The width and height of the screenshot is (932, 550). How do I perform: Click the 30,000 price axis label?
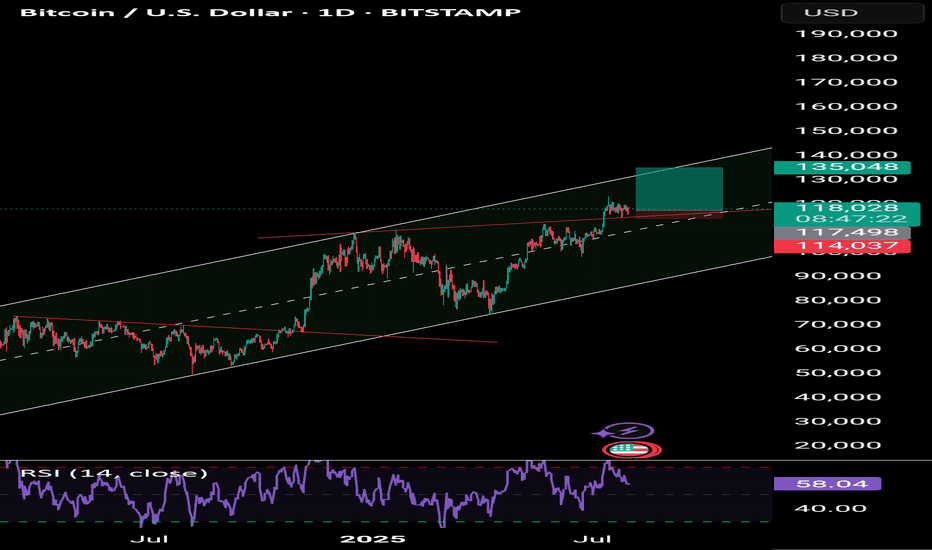coord(838,422)
